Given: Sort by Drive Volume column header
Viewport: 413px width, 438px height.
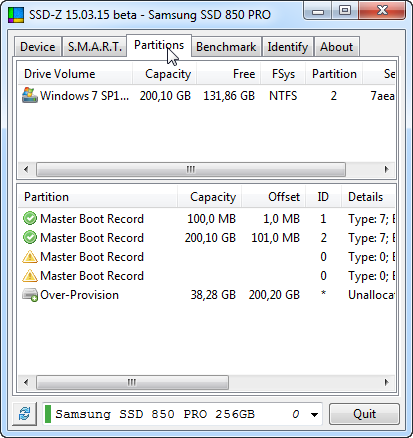Looking at the screenshot, I should (x=75, y=74).
